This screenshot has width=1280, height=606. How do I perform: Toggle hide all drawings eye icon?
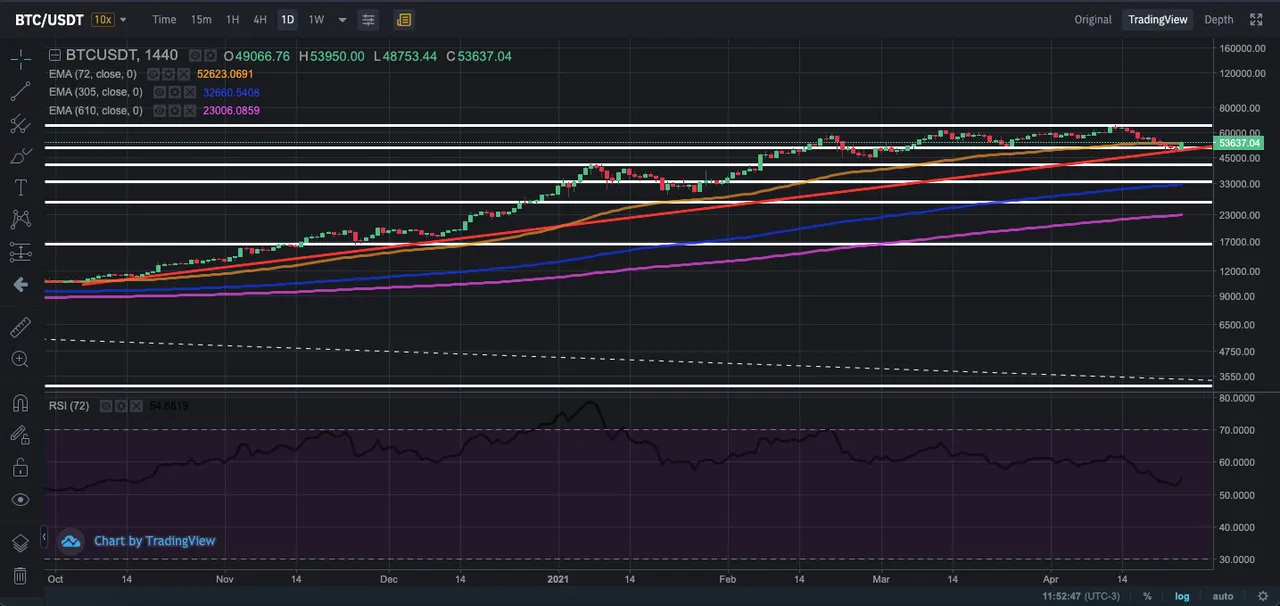(x=20, y=499)
